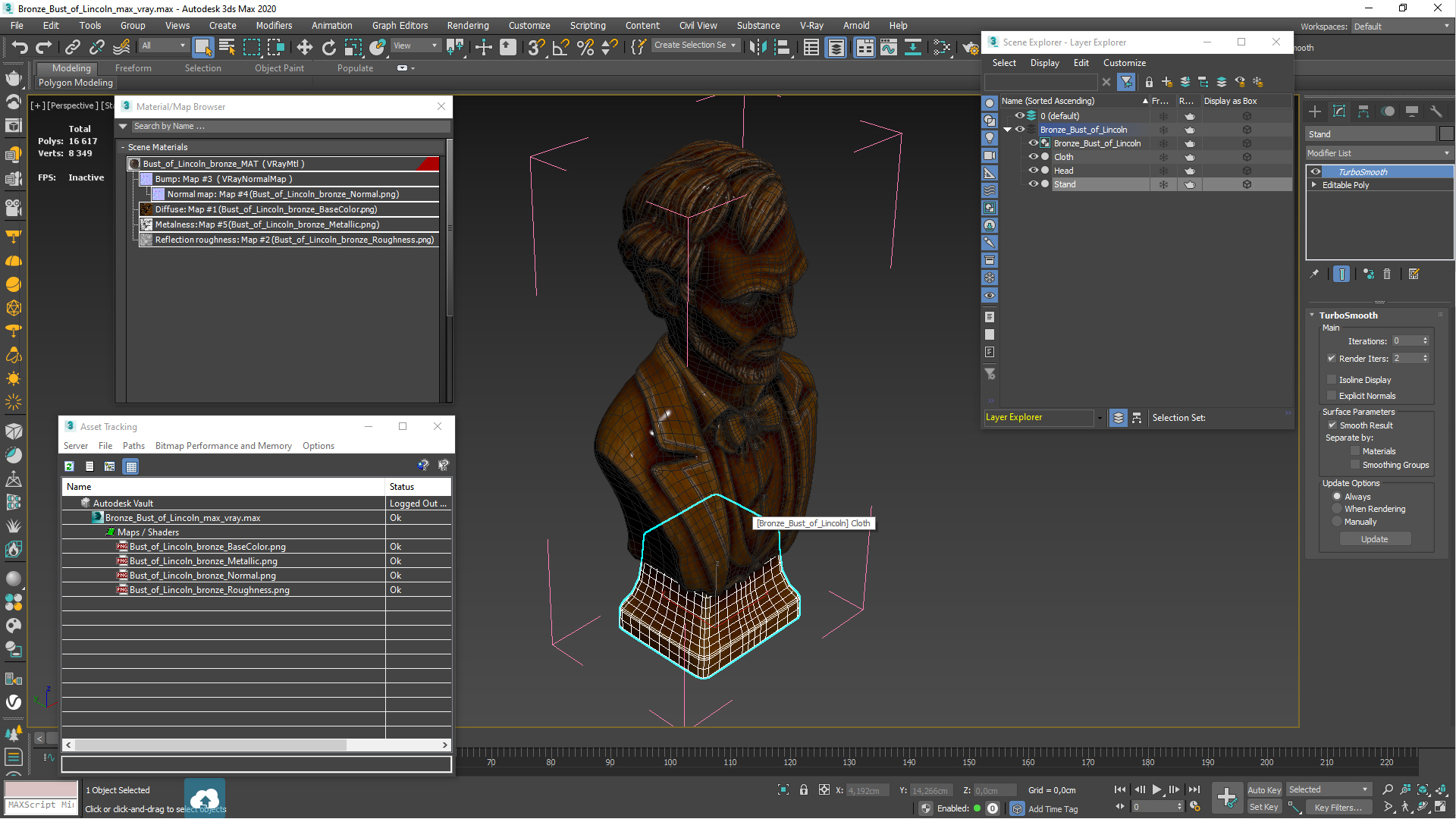This screenshot has height=819, width=1456.
Task: Enable Isoline Display checkbox
Action: click(x=1332, y=379)
